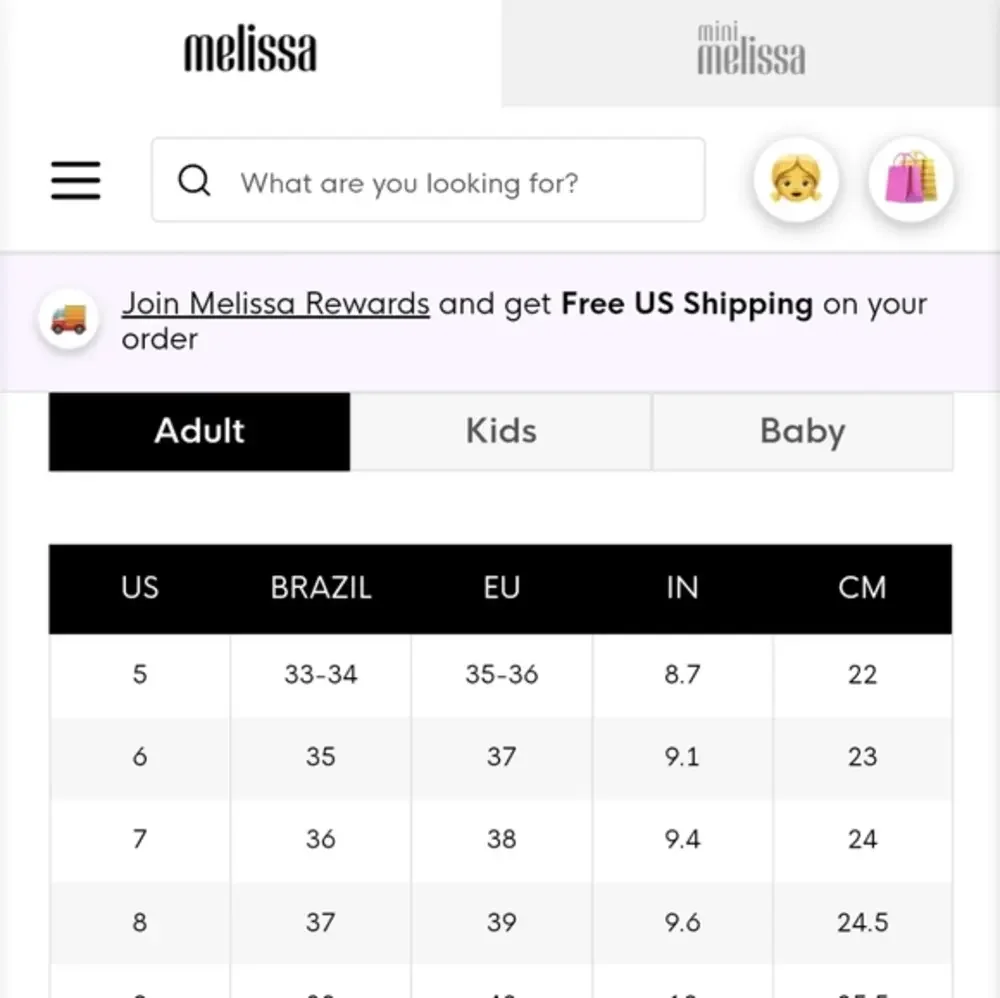Open the shopping bags cart icon
Image resolution: width=1000 pixels, height=998 pixels.
[x=911, y=180]
